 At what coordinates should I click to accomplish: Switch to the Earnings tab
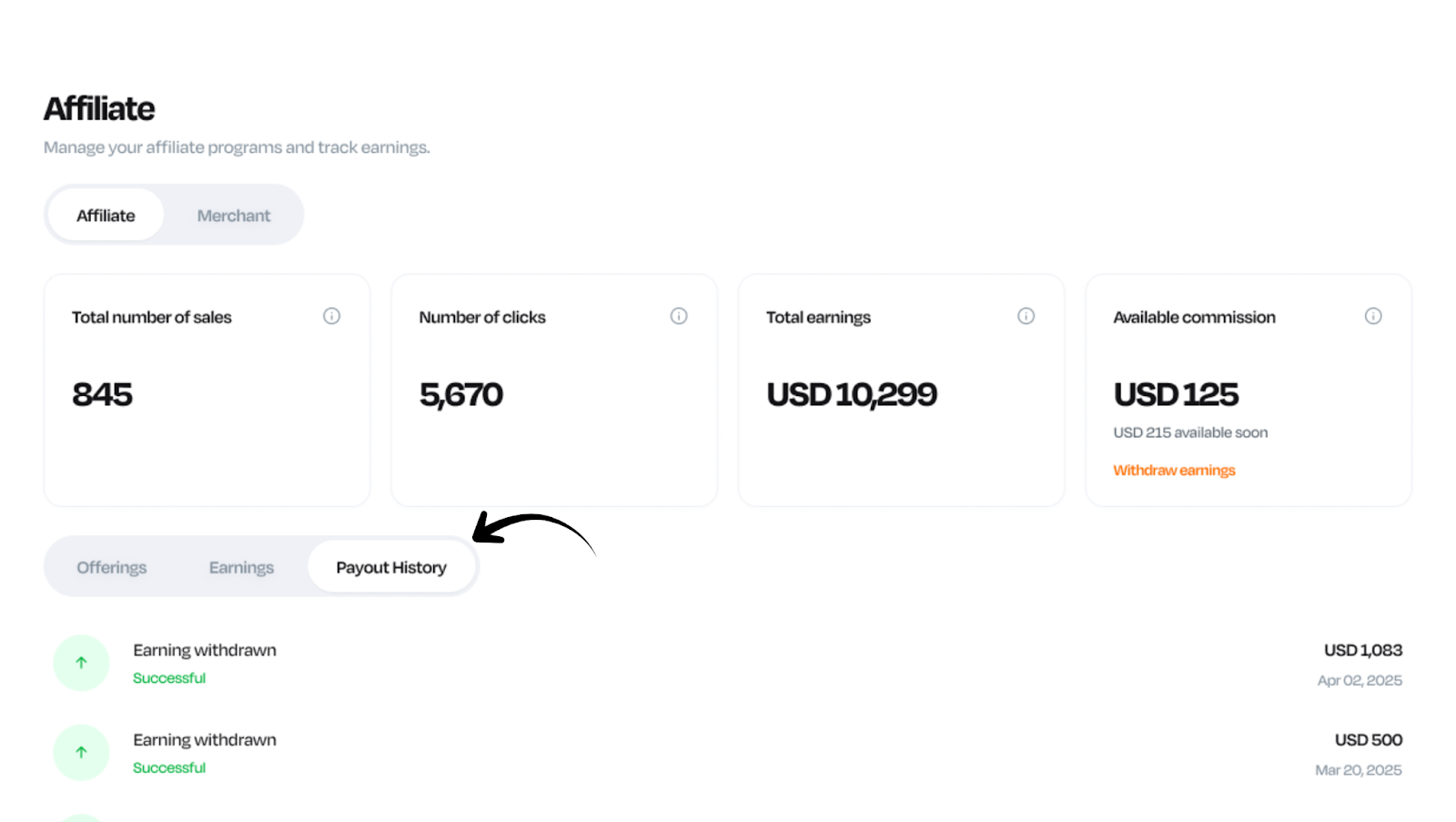coord(241,567)
